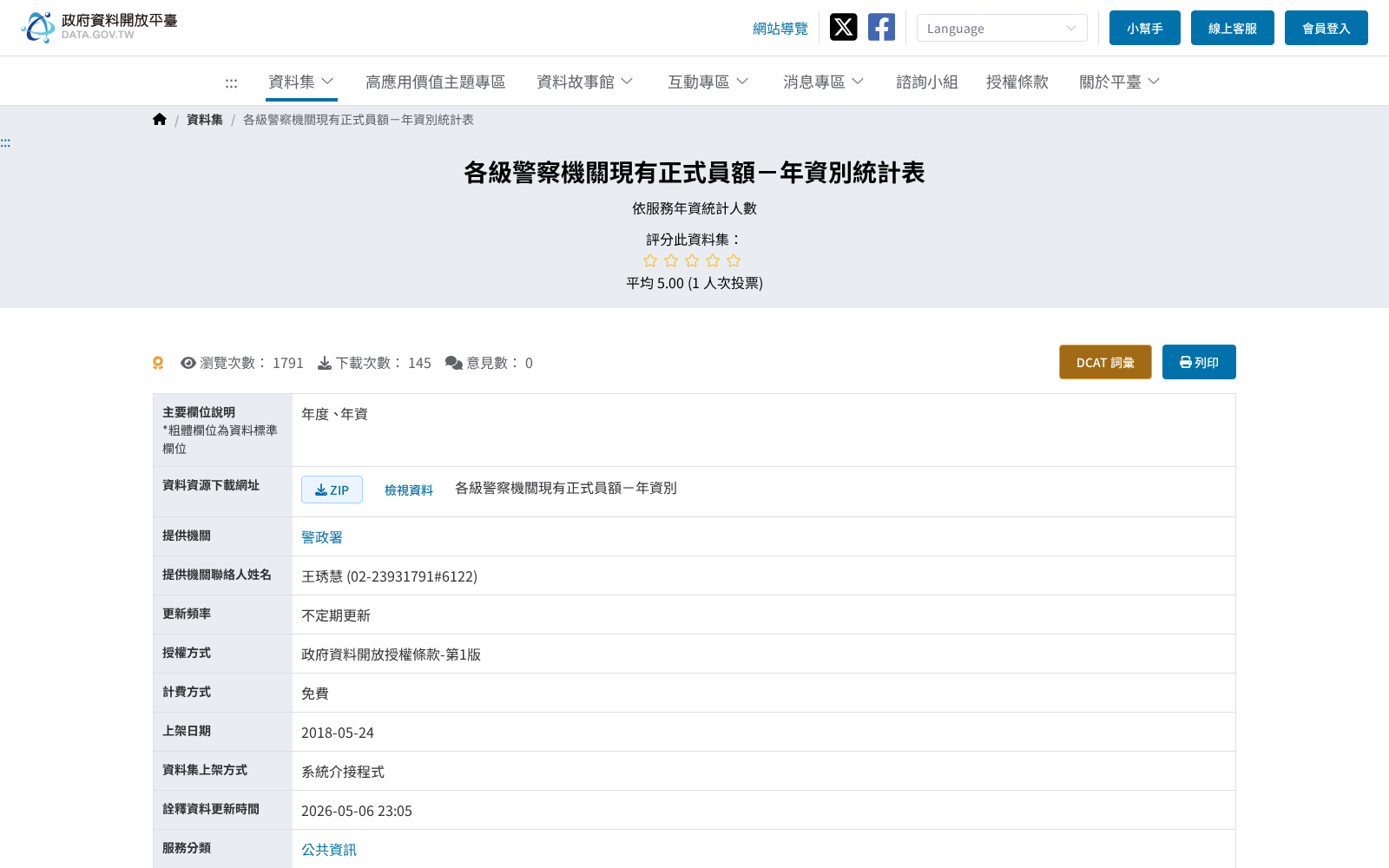Open the Facebook social icon

881,27
